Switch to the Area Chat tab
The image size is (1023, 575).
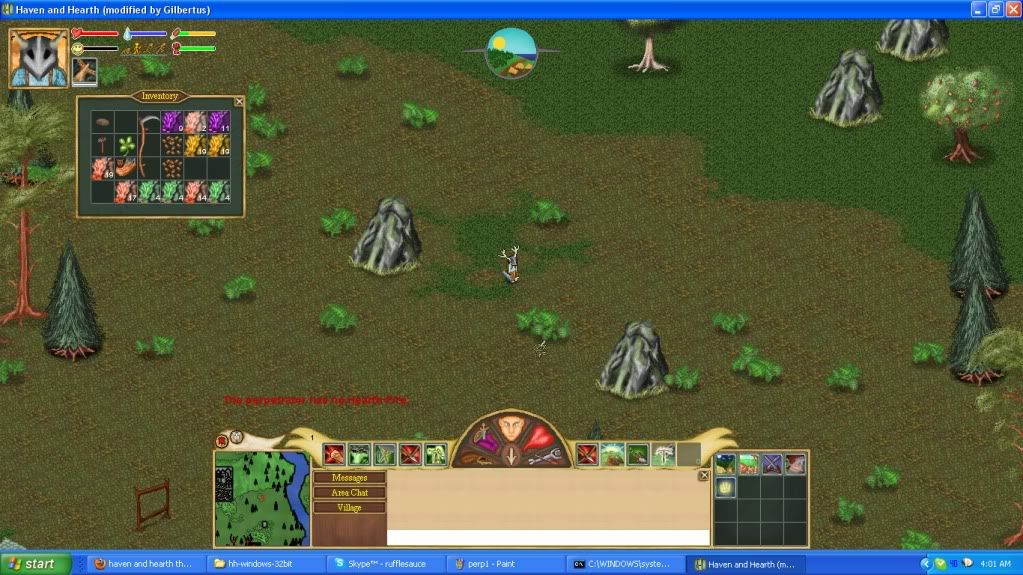click(349, 493)
